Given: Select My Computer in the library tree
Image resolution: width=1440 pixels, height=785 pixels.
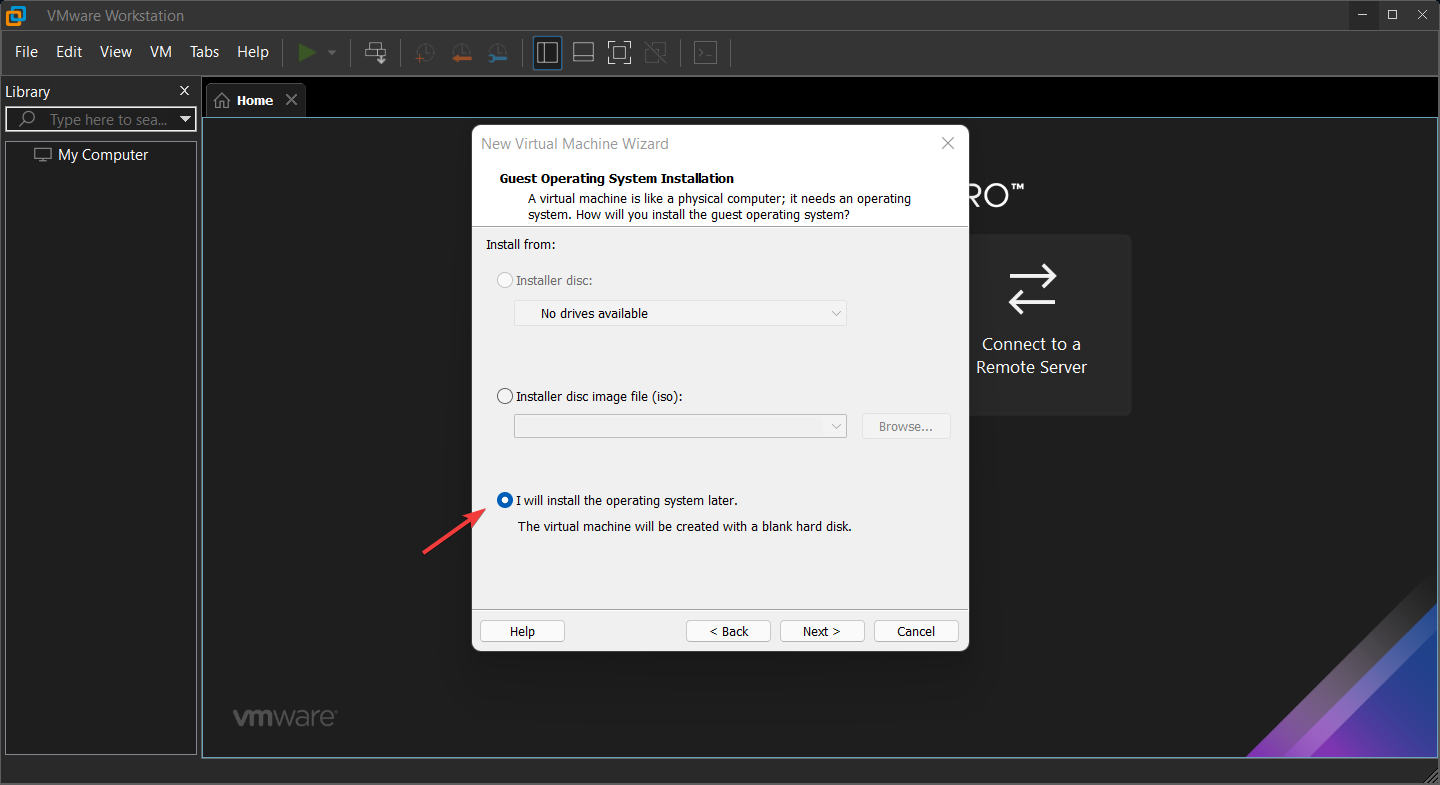Looking at the screenshot, I should click(x=102, y=155).
